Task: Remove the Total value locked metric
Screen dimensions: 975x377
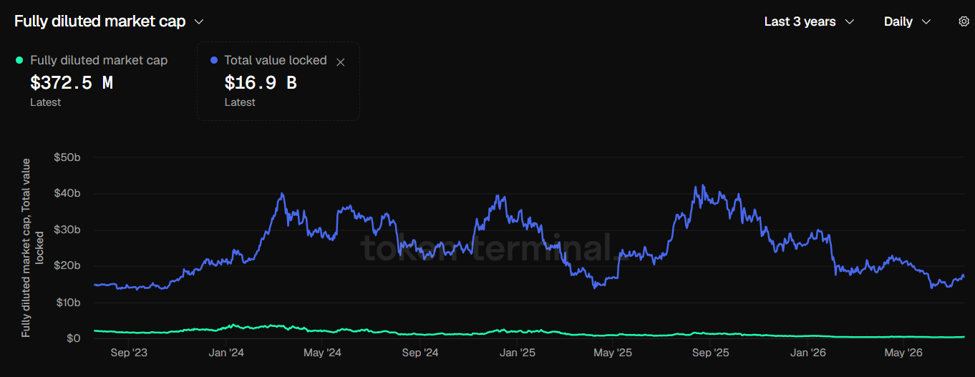Action: pyautogui.click(x=340, y=62)
